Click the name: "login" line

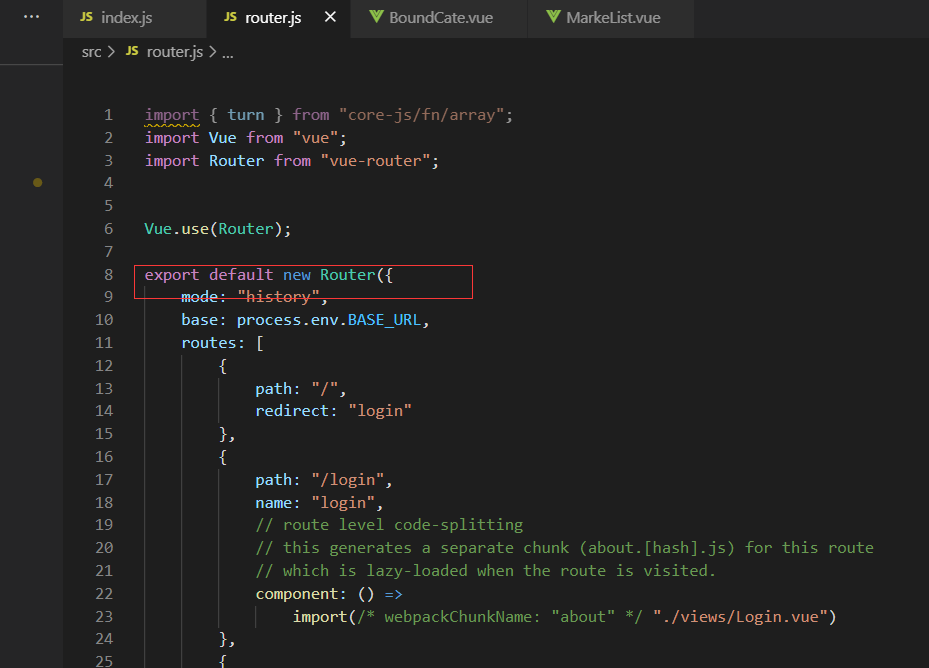(x=319, y=503)
